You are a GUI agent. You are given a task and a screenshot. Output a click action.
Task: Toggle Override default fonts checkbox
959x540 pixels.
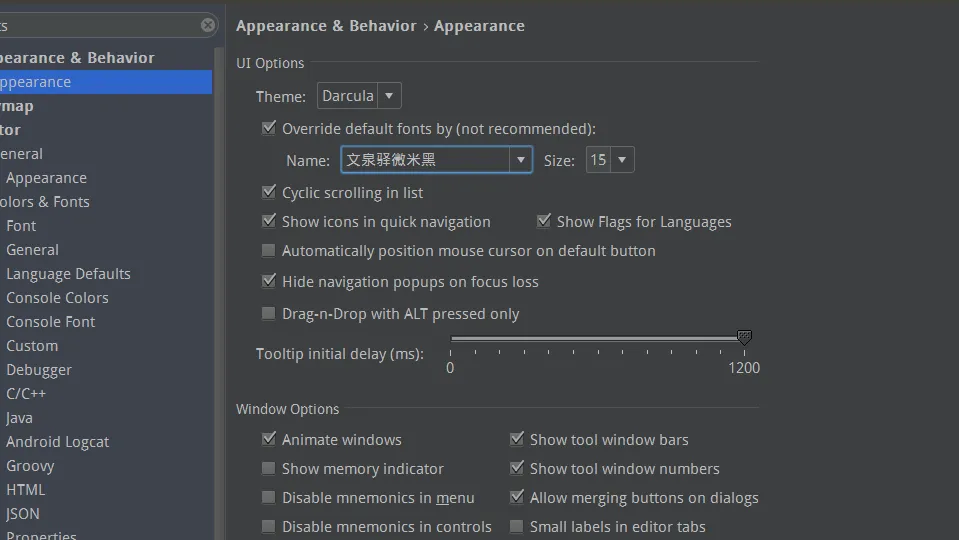pyautogui.click(x=268, y=128)
